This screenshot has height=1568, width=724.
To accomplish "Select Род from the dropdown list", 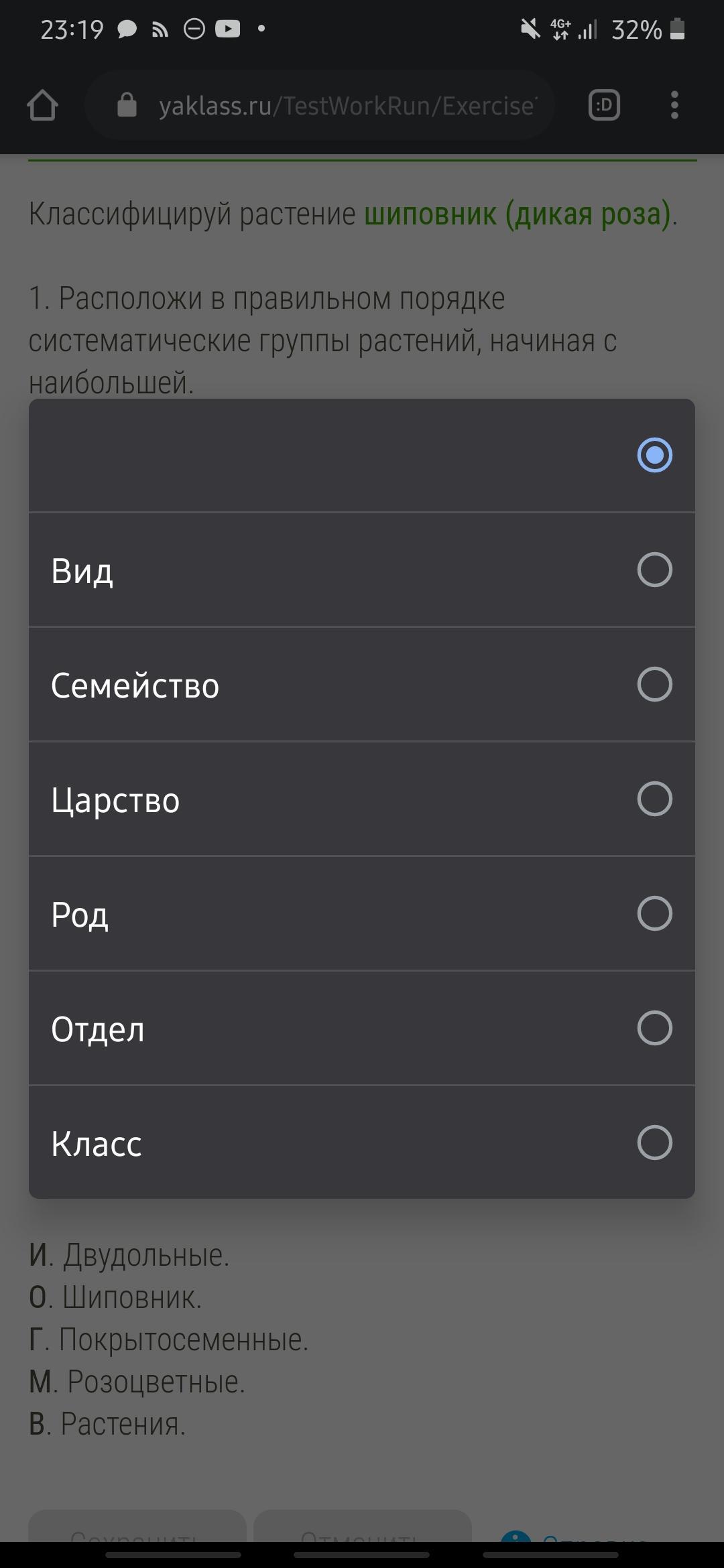I will point(362,913).
